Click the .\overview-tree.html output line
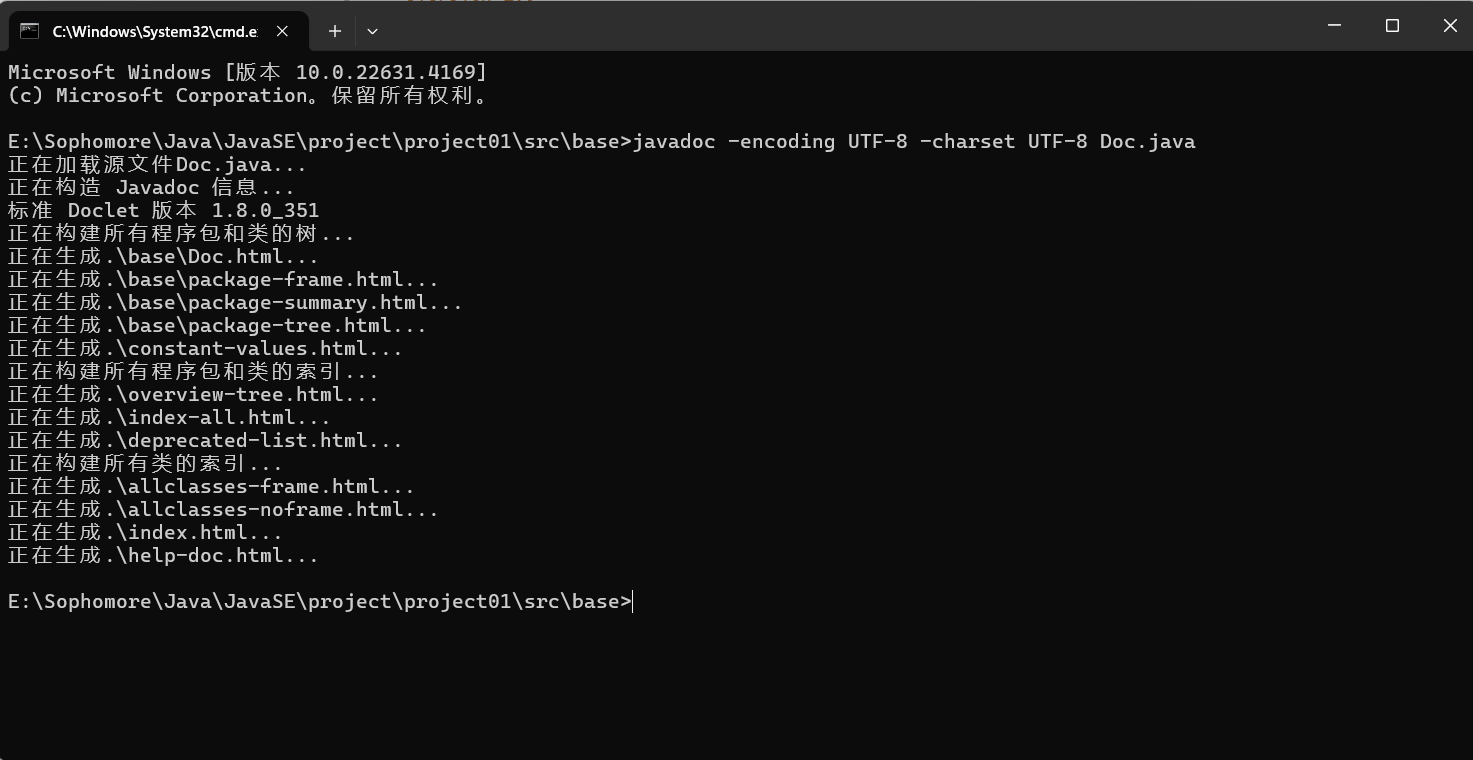The width and height of the screenshot is (1473, 760). click(x=193, y=394)
